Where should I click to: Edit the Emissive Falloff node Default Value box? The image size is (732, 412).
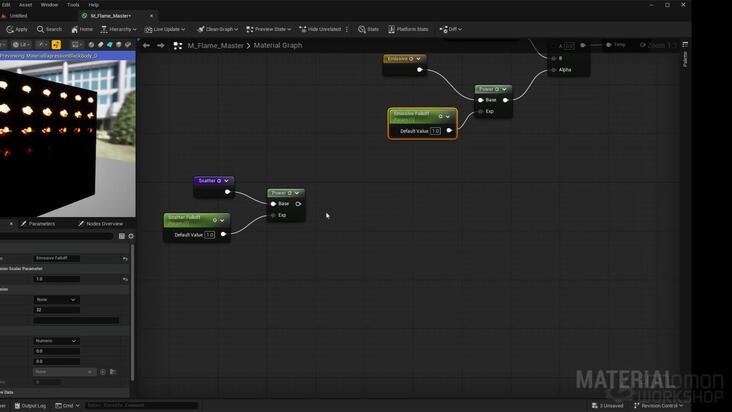coord(435,131)
